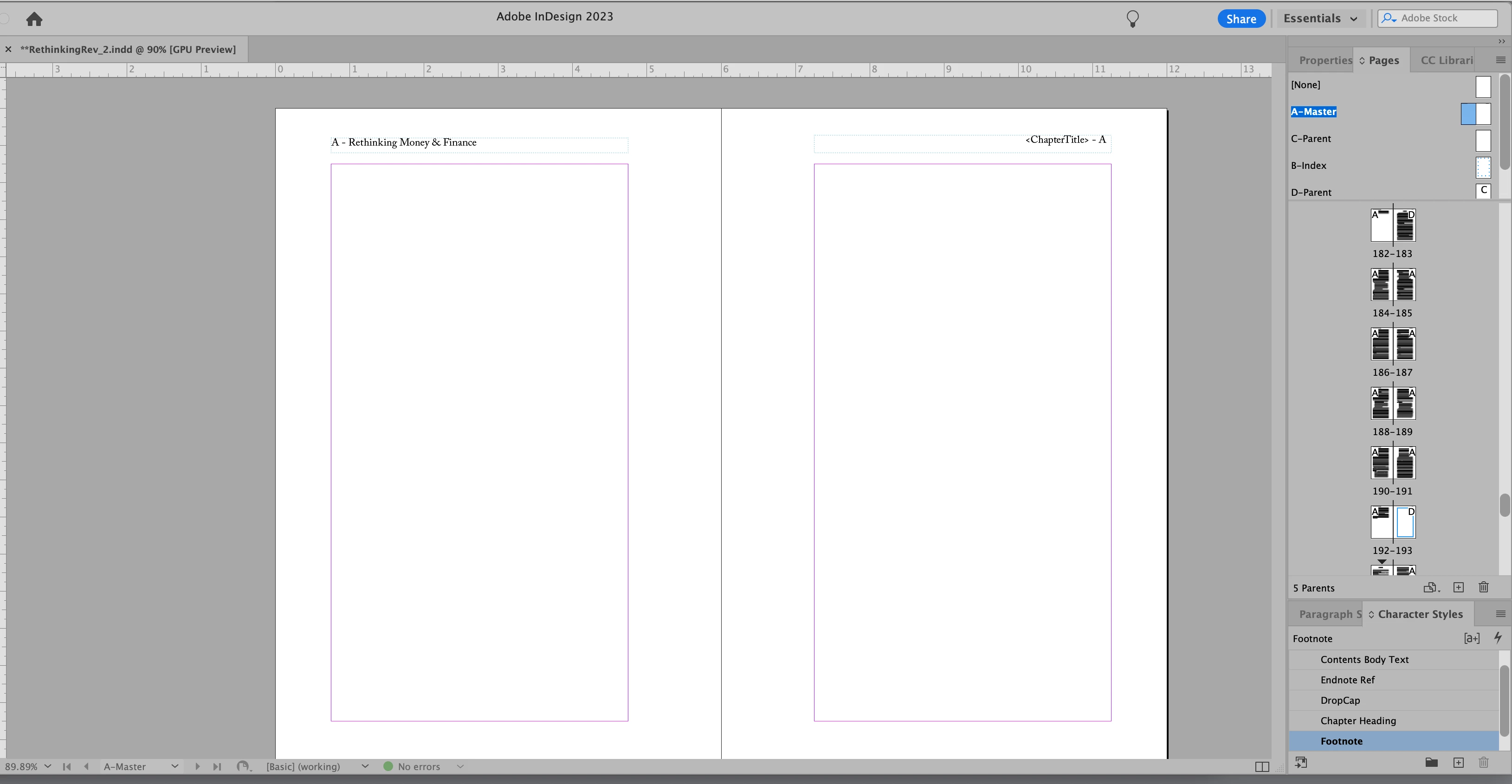The image size is (1512, 784).
Task: Switch to the Paragraph Styles tab
Action: [x=1329, y=614]
